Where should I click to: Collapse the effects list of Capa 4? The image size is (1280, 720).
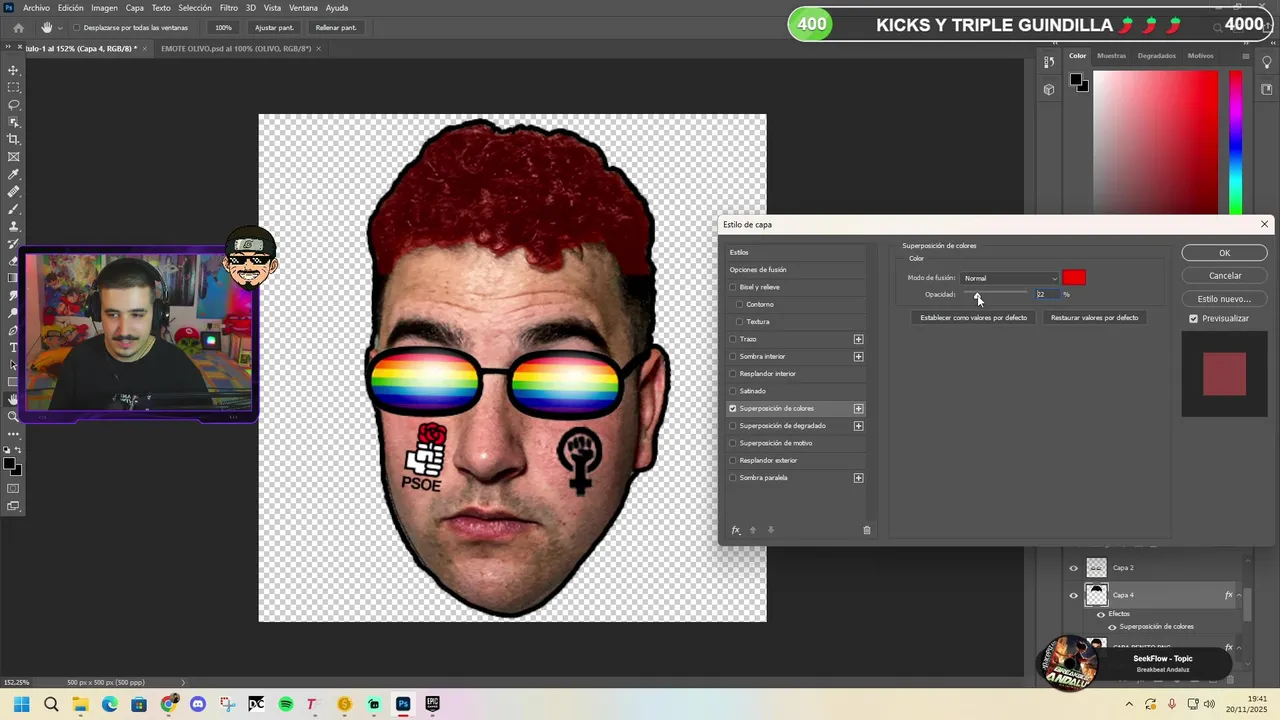(1240, 595)
